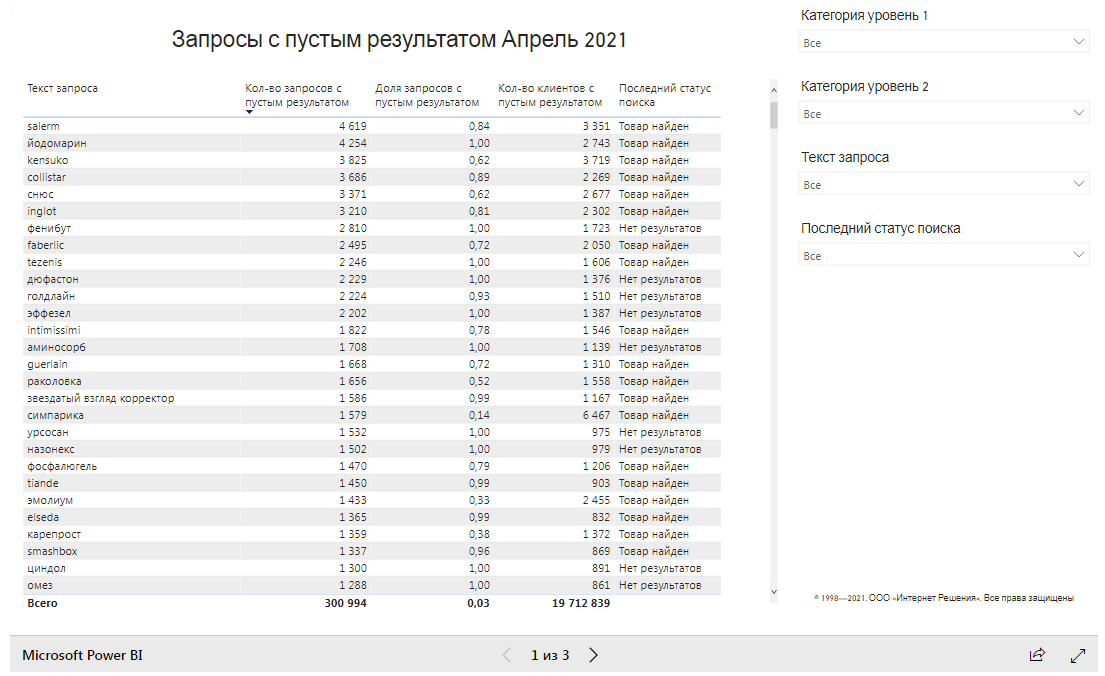Select the 'collistar' query cell

tap(47, 177)
